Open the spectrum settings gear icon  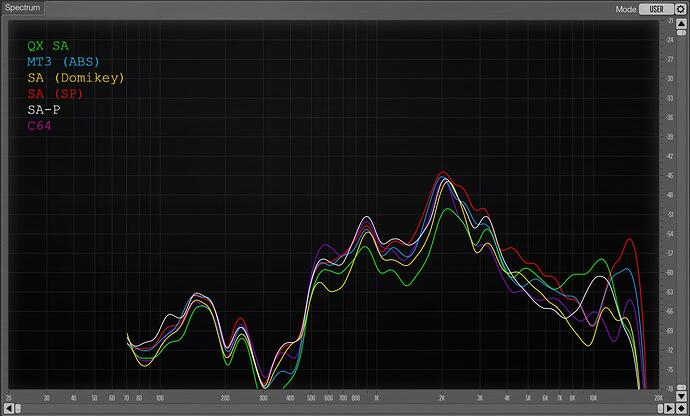(679, 8)
